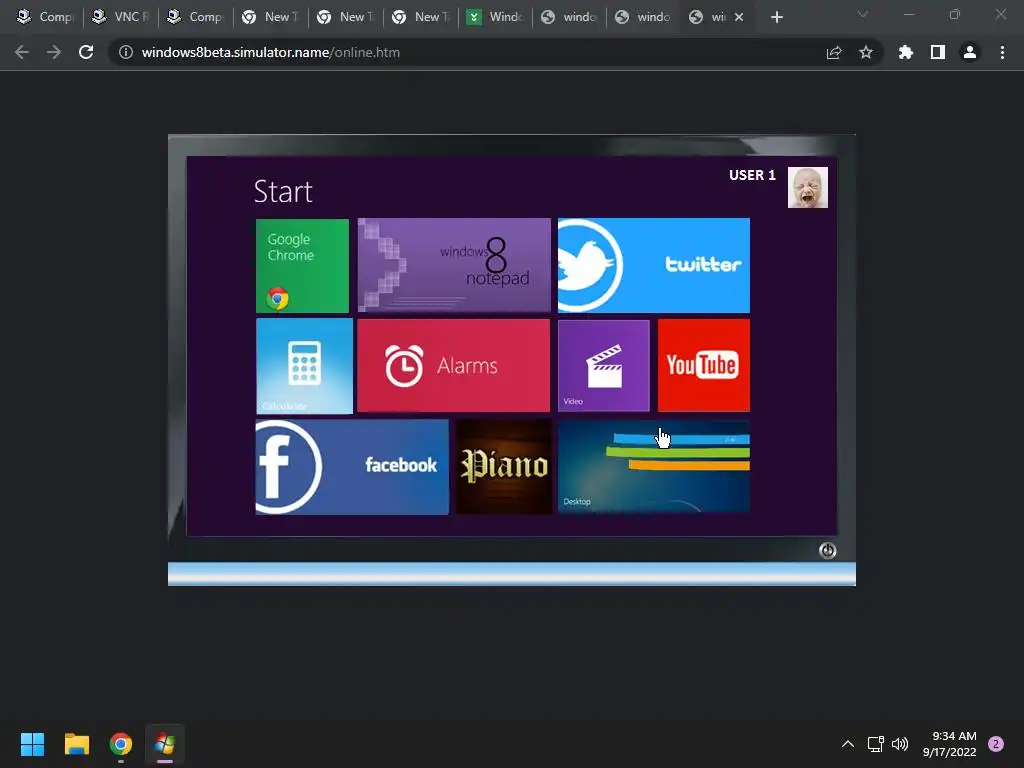Switch to the green Windo tab
This screenshot has width=1024, height=768.
coord(496,17)
